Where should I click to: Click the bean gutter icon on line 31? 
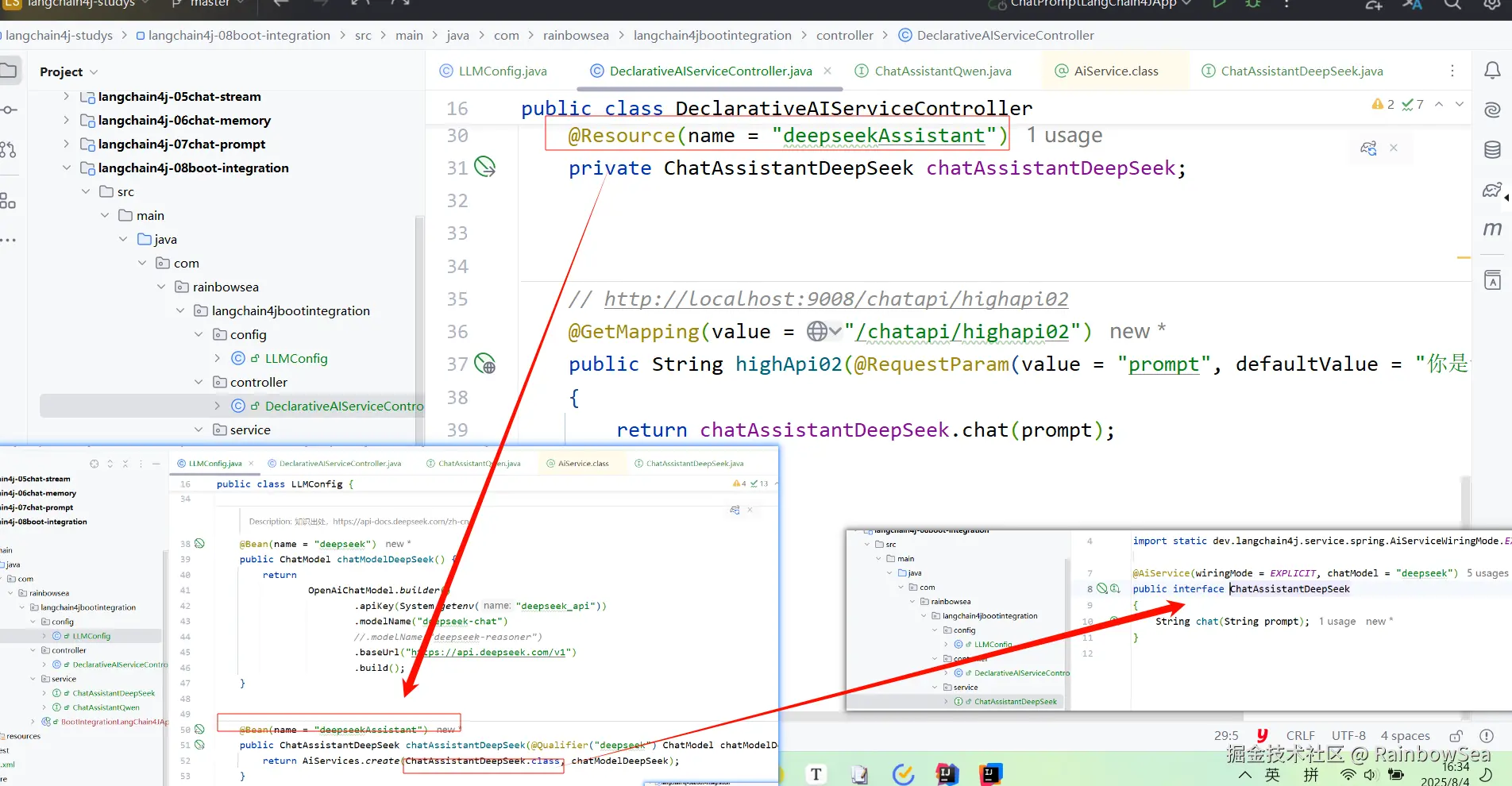coord(484,167)
